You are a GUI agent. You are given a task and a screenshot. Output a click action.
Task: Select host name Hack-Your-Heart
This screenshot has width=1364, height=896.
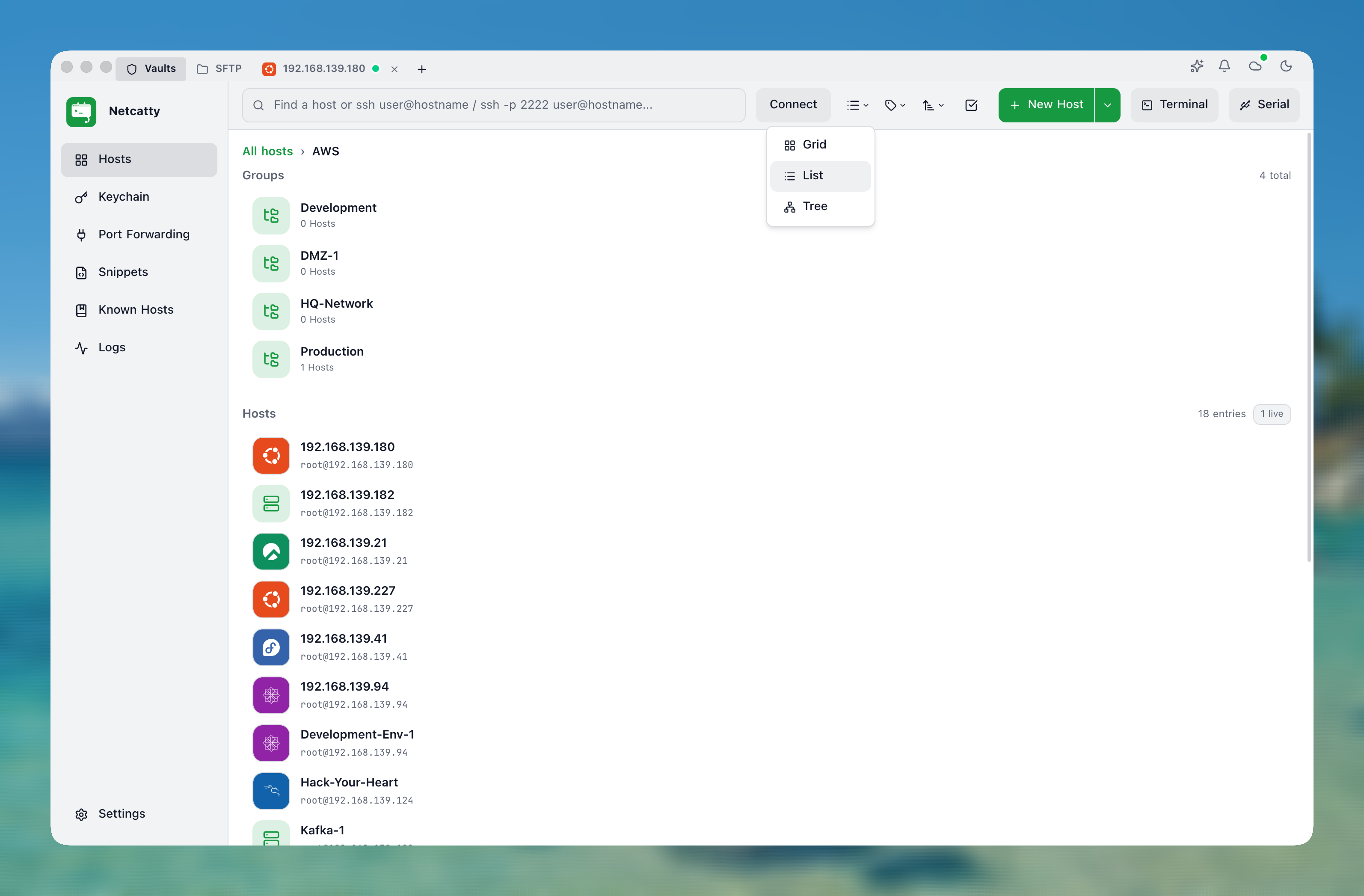point(349,783)
